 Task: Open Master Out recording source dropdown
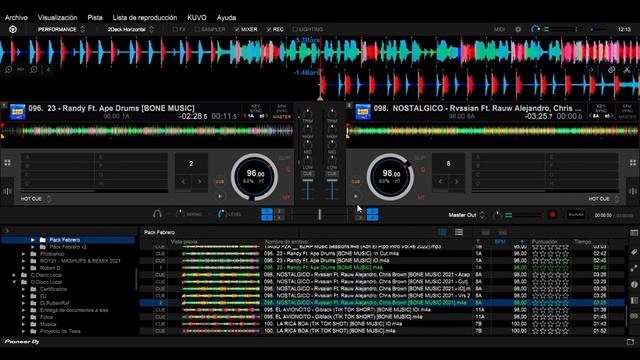coord(466,215)
